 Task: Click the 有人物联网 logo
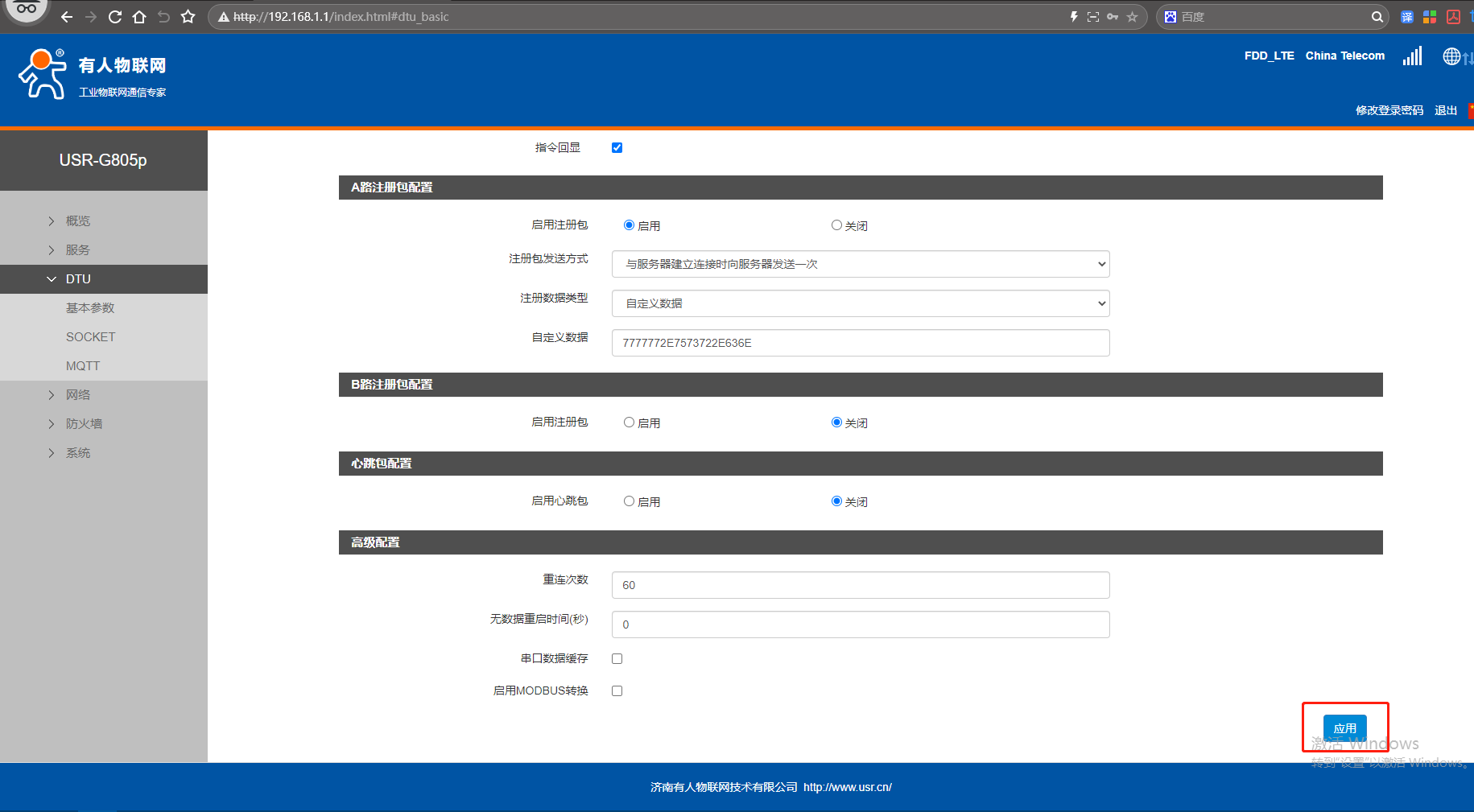(92, 74)
